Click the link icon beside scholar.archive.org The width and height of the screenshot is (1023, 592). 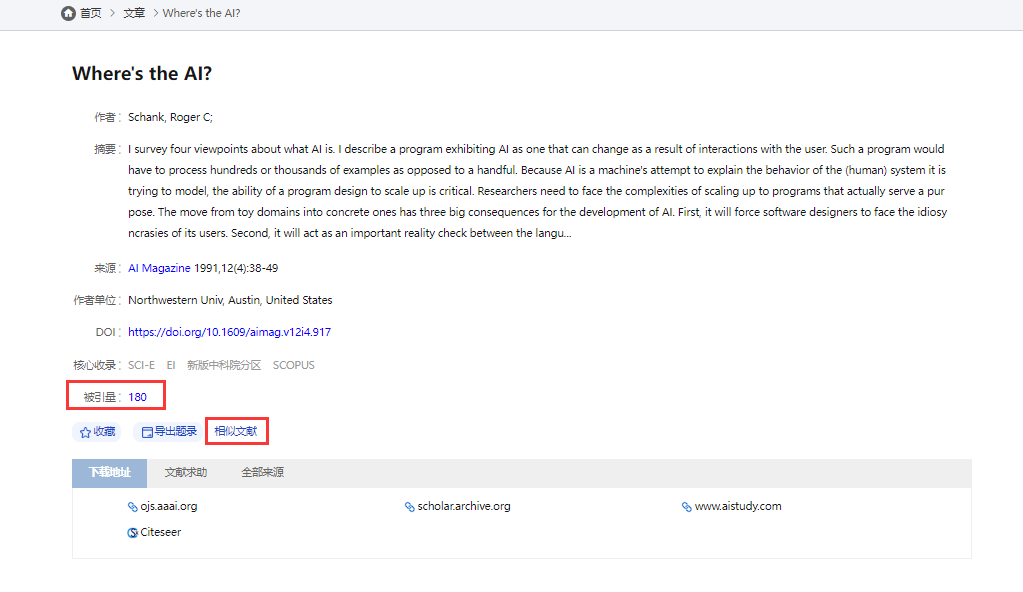[409, 507]
